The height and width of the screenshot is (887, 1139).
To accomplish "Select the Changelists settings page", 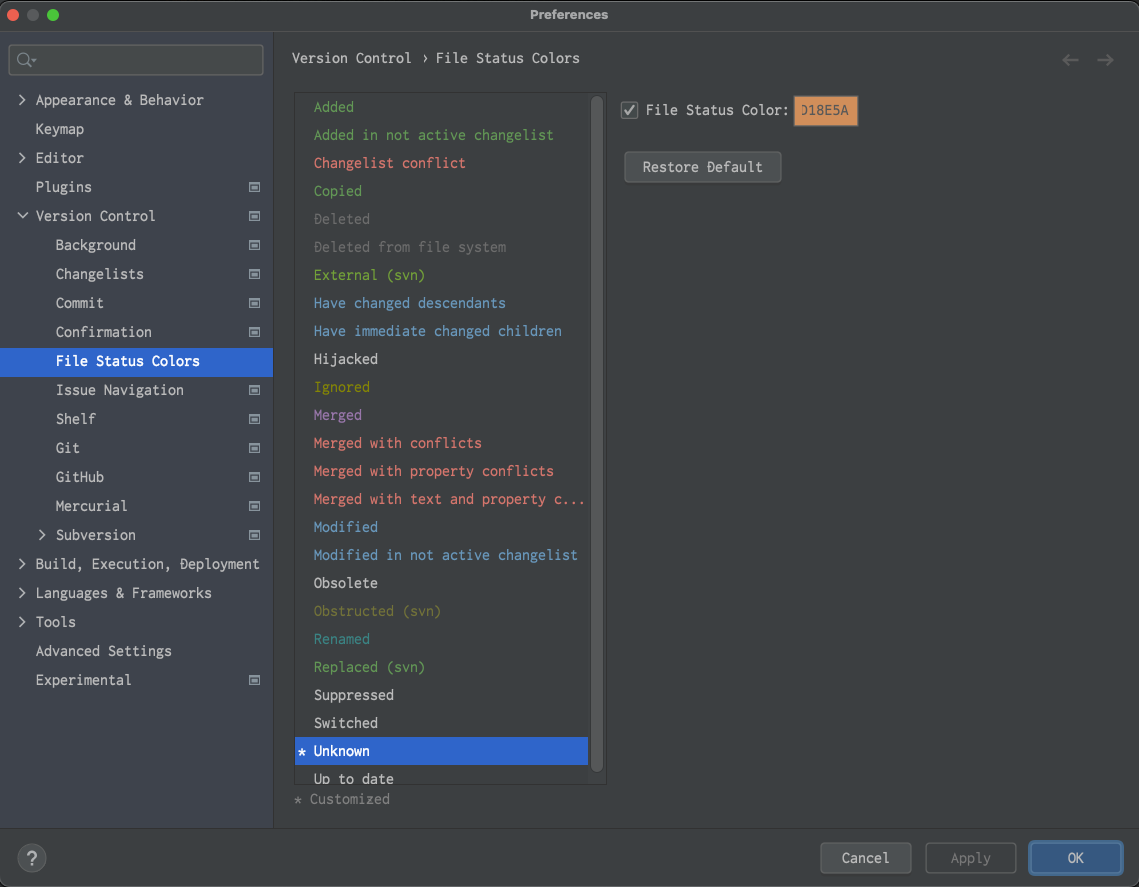I will (100, 274).
